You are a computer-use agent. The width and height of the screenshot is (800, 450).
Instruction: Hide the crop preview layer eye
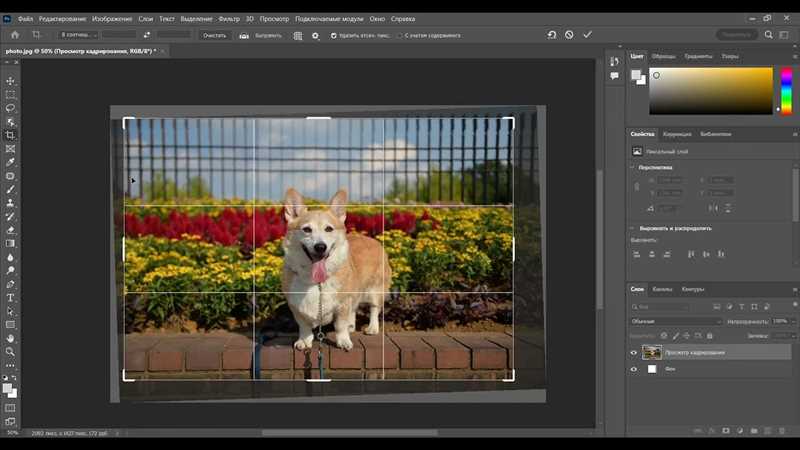tap(634, 353)
